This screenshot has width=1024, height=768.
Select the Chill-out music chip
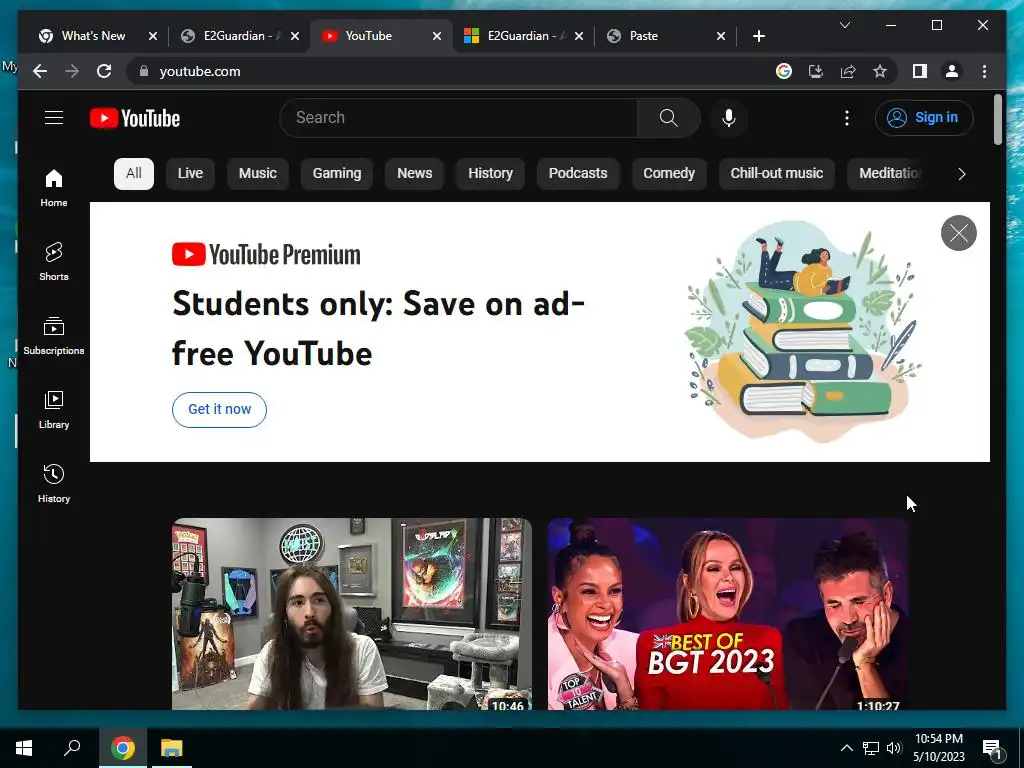click(776, 173)
